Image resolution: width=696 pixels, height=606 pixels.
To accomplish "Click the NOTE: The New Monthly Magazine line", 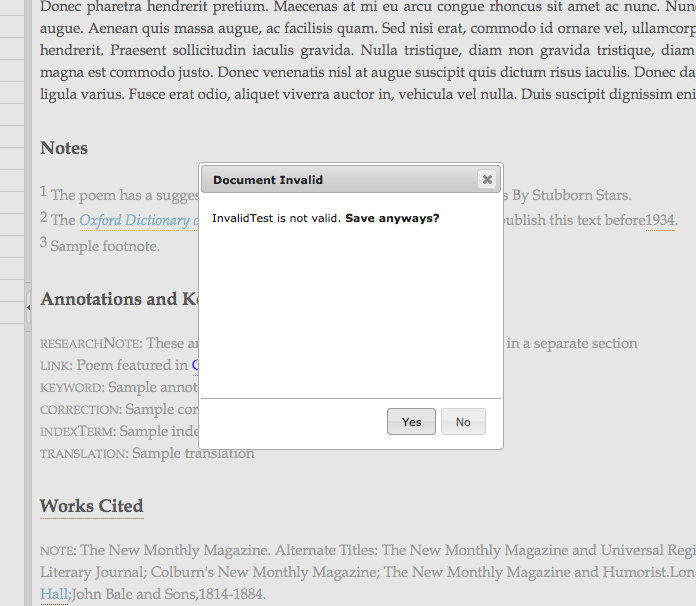I will [368, 550].
